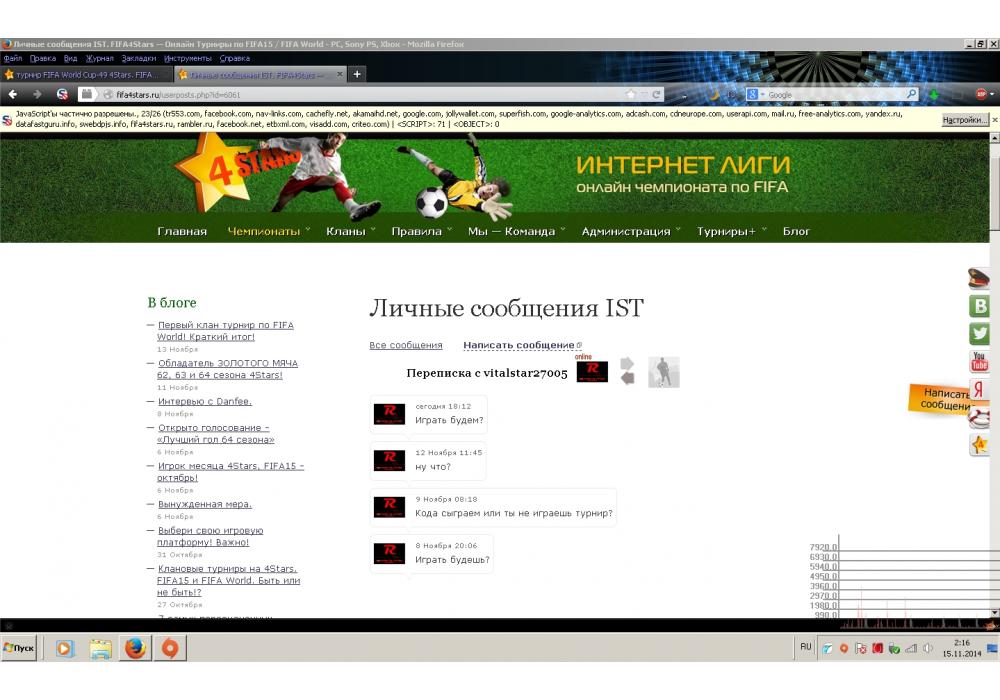This screenshot has width=1000, height=700.
Task: Expand the Правила dropdown menu
Action: pos(422,231)
